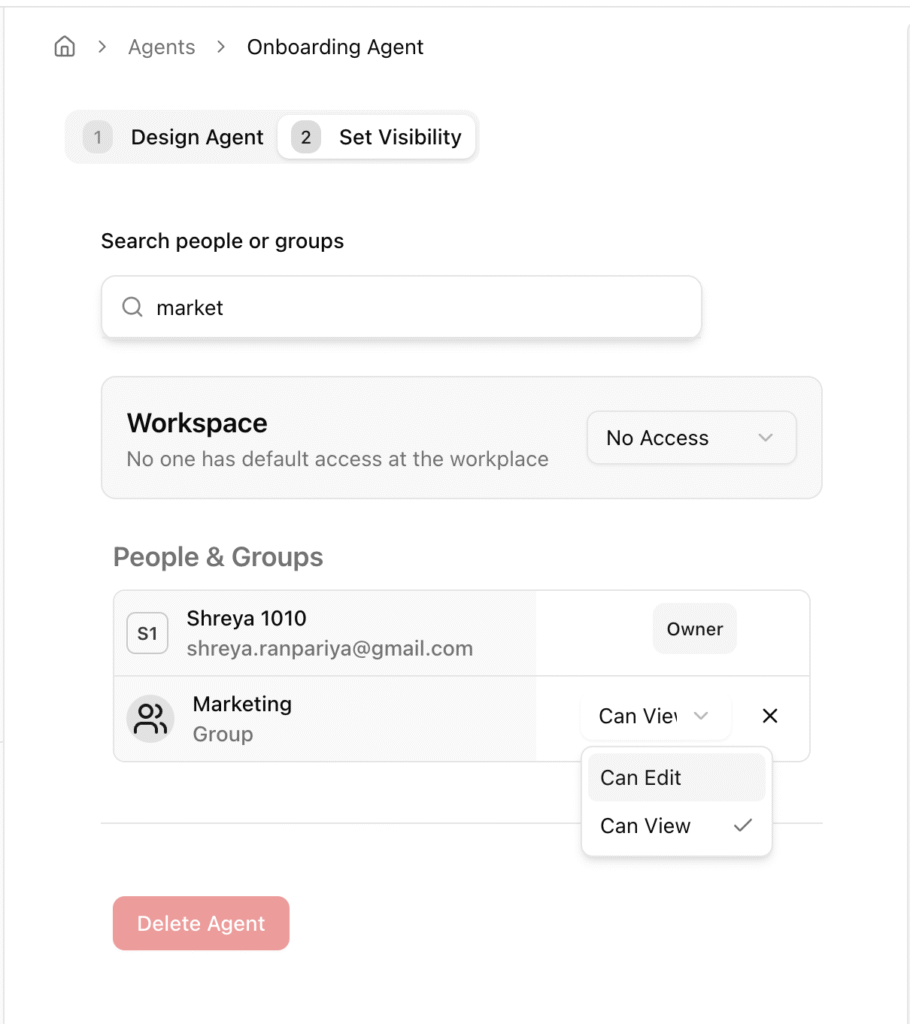Click the Owner role badge
This screenshot has height=1024, width=910.
point(694,629)
